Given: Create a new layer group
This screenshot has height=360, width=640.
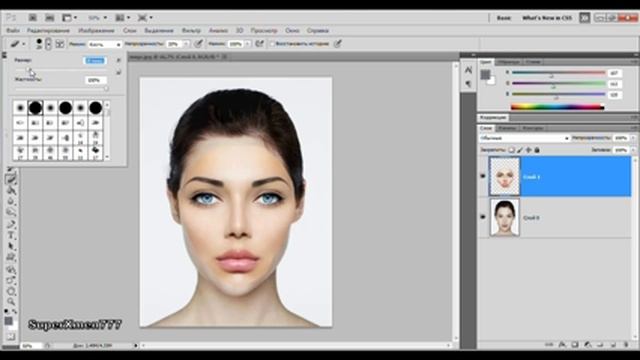Looking at the screenshot, I should coord(600,345).
